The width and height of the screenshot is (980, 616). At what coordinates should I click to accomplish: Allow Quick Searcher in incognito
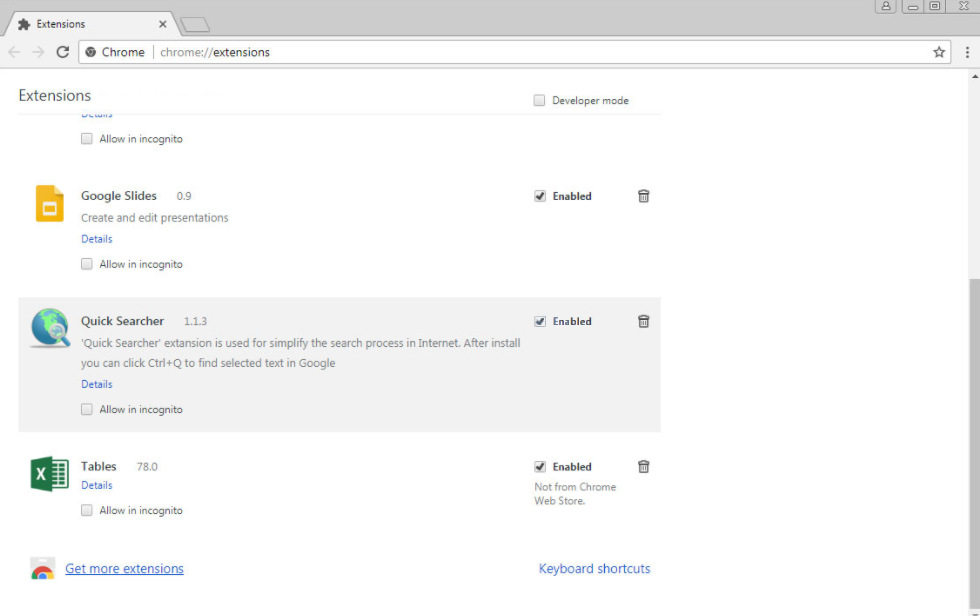(87, 409)
